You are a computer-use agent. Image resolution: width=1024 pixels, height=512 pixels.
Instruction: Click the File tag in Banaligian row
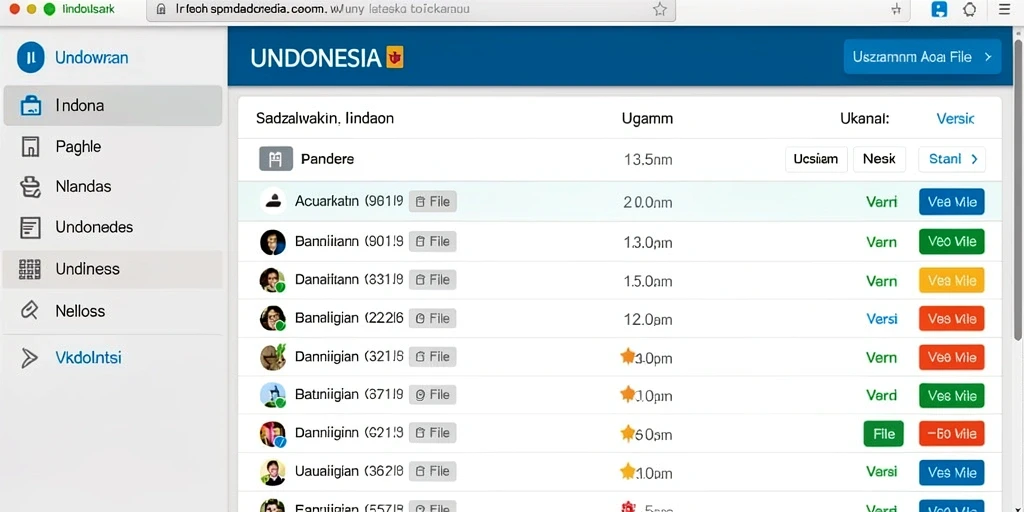point(432,319)
